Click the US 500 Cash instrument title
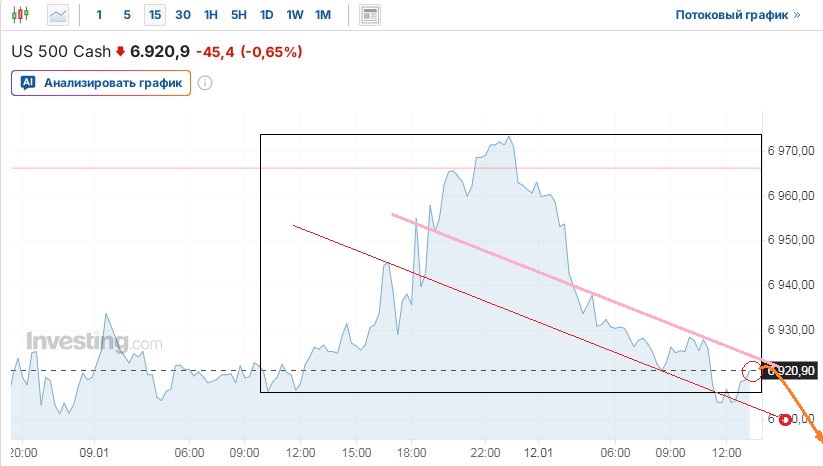This screenshot has height=466, width=823. pos(60,51)
